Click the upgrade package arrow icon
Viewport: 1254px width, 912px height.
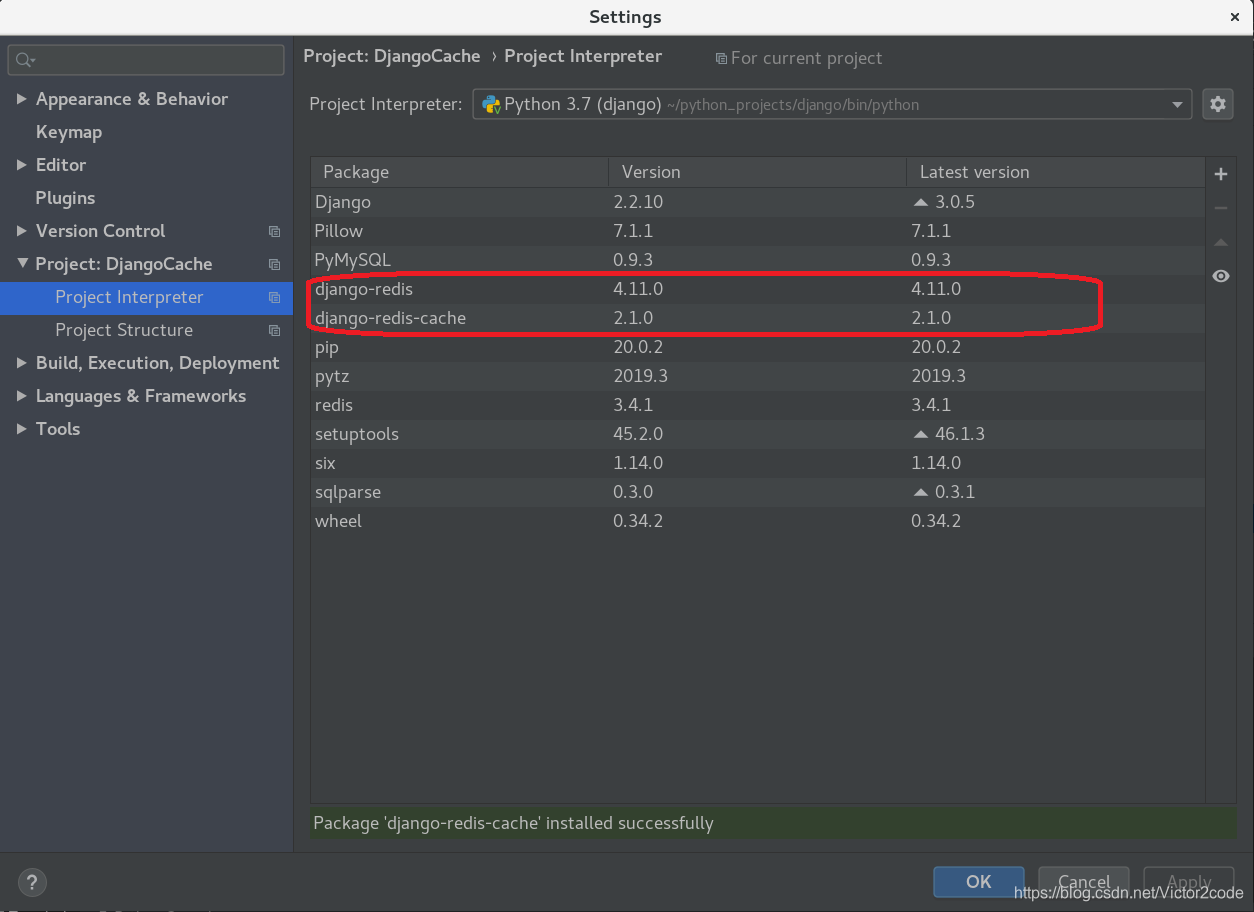click(1220, 242)
